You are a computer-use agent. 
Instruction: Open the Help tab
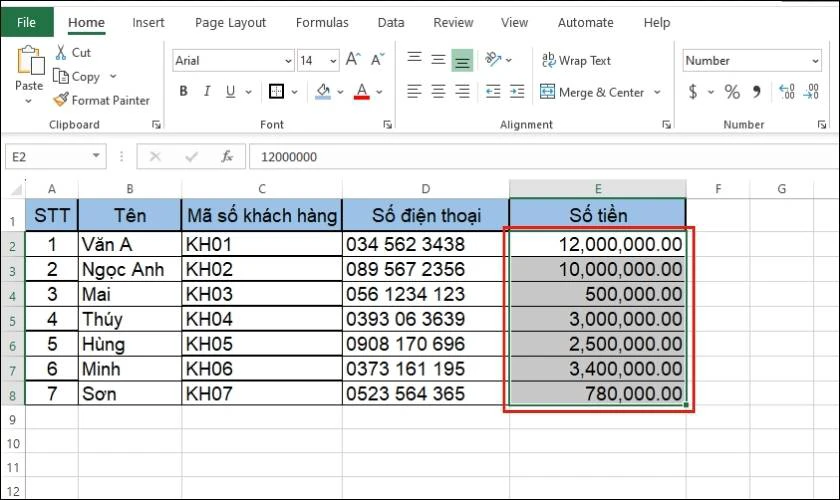click(x=657, y=23)
